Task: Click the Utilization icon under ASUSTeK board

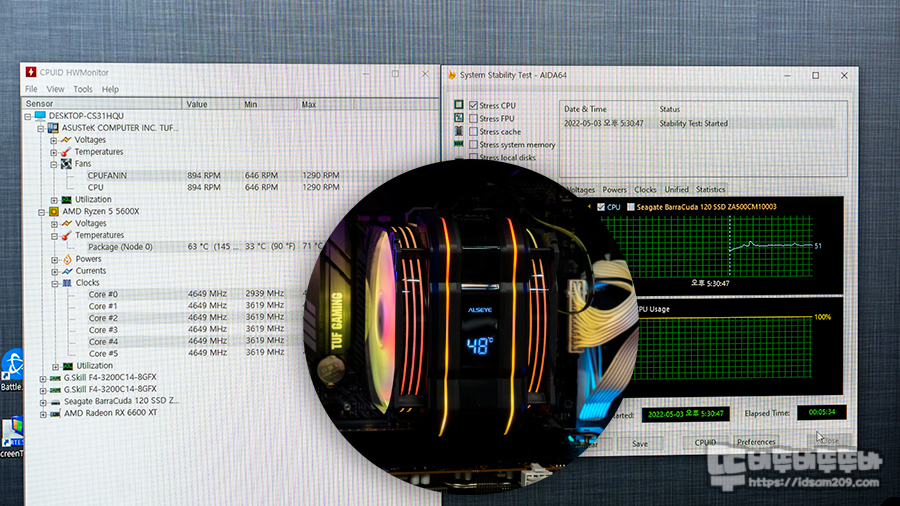Action: [67, 200]
